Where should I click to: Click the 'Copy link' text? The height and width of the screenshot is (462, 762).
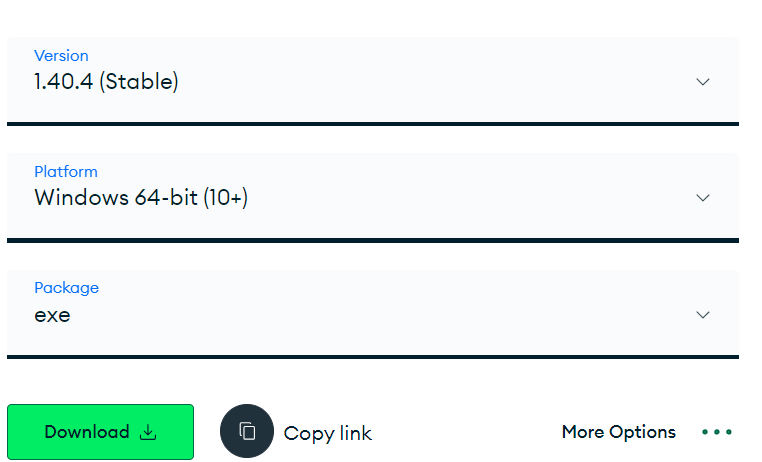point(328,433)
